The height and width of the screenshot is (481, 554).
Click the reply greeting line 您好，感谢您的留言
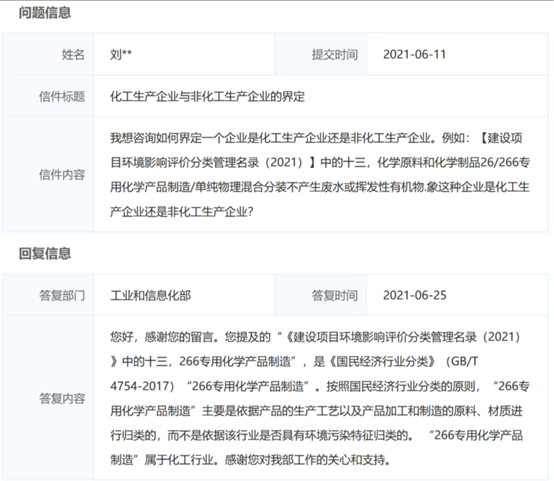coord(315,337)
